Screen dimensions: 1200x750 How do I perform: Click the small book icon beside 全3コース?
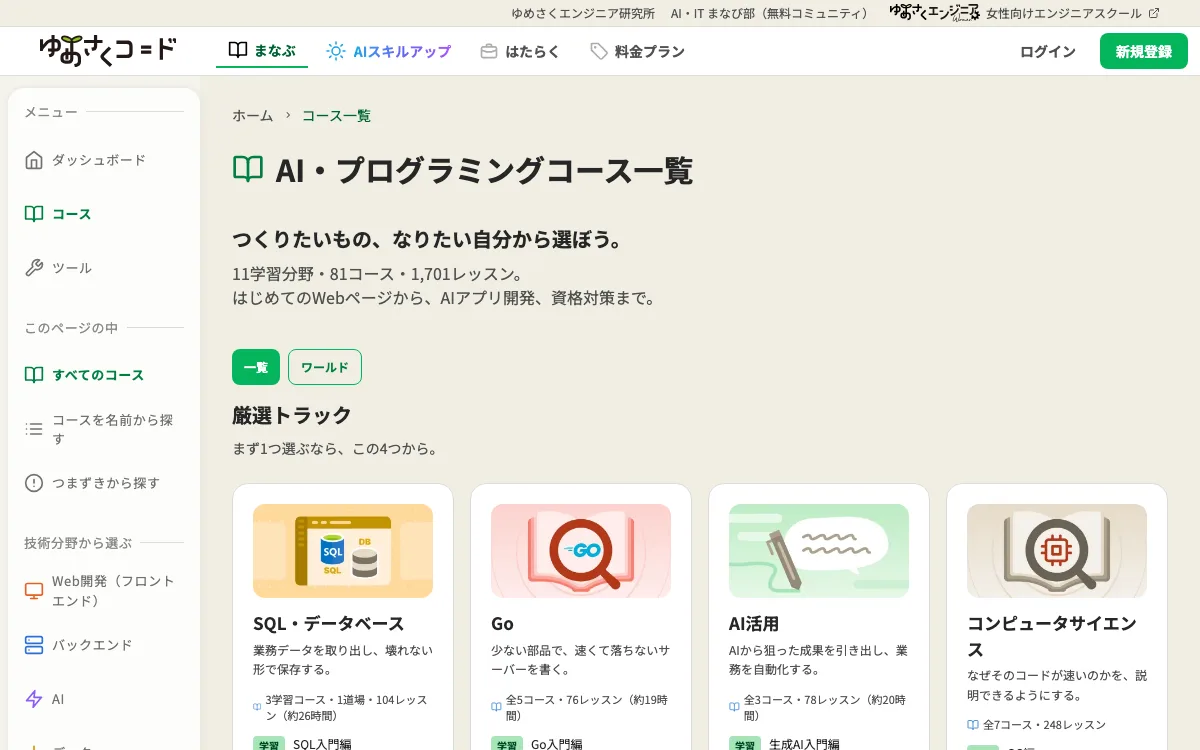[x=734, y=706]
